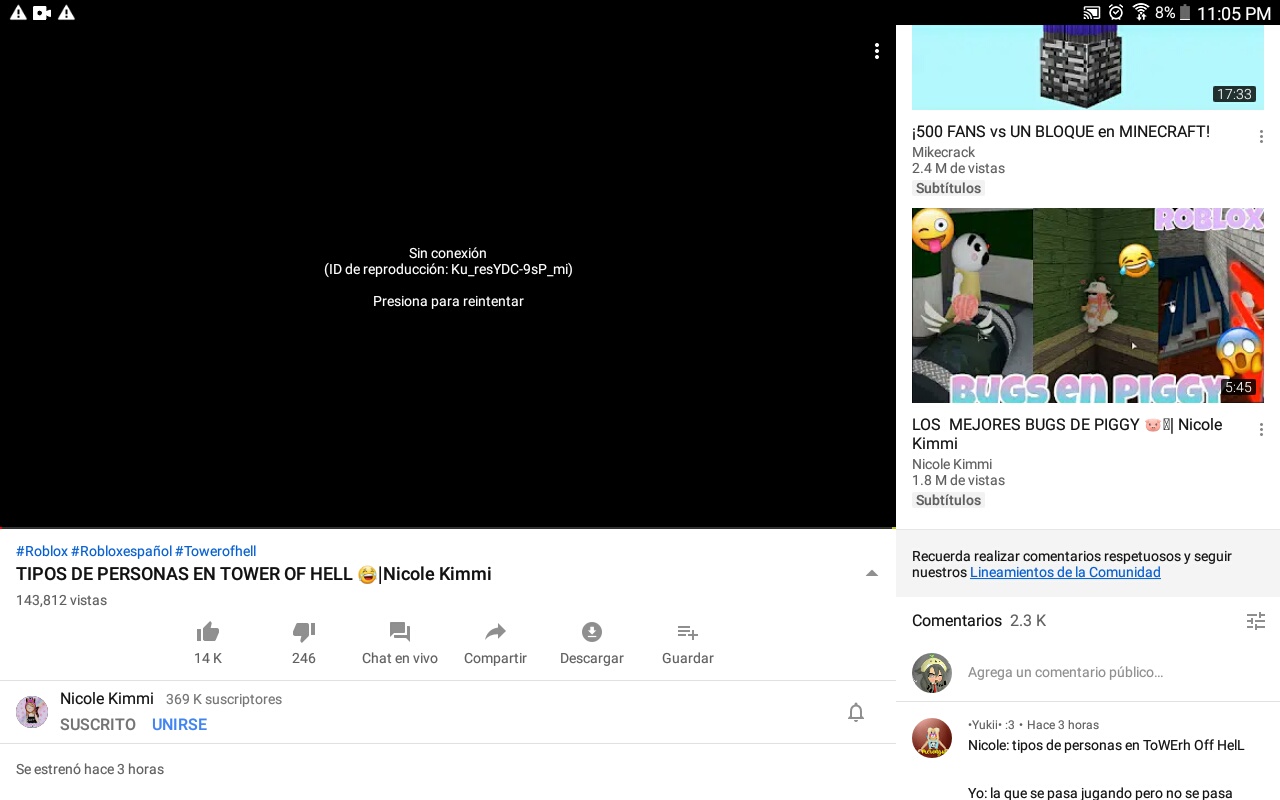Open Nicole Kimmi channel avatar
This screenshot has width=1280, height=800.
(x=32, y=712)
